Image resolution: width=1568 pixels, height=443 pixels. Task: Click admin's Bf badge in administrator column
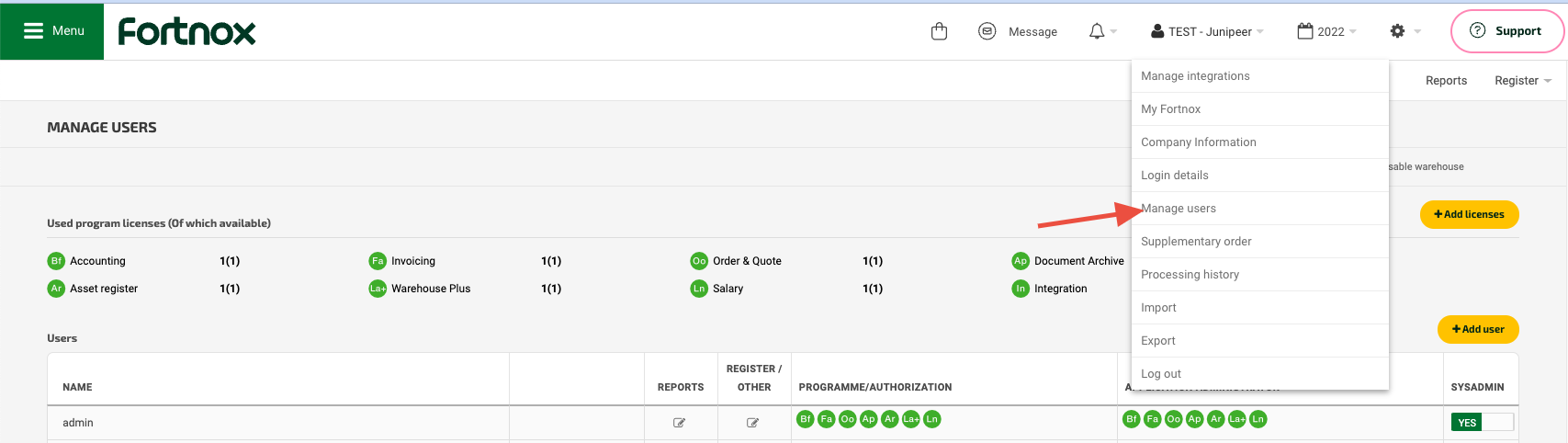1132,419
